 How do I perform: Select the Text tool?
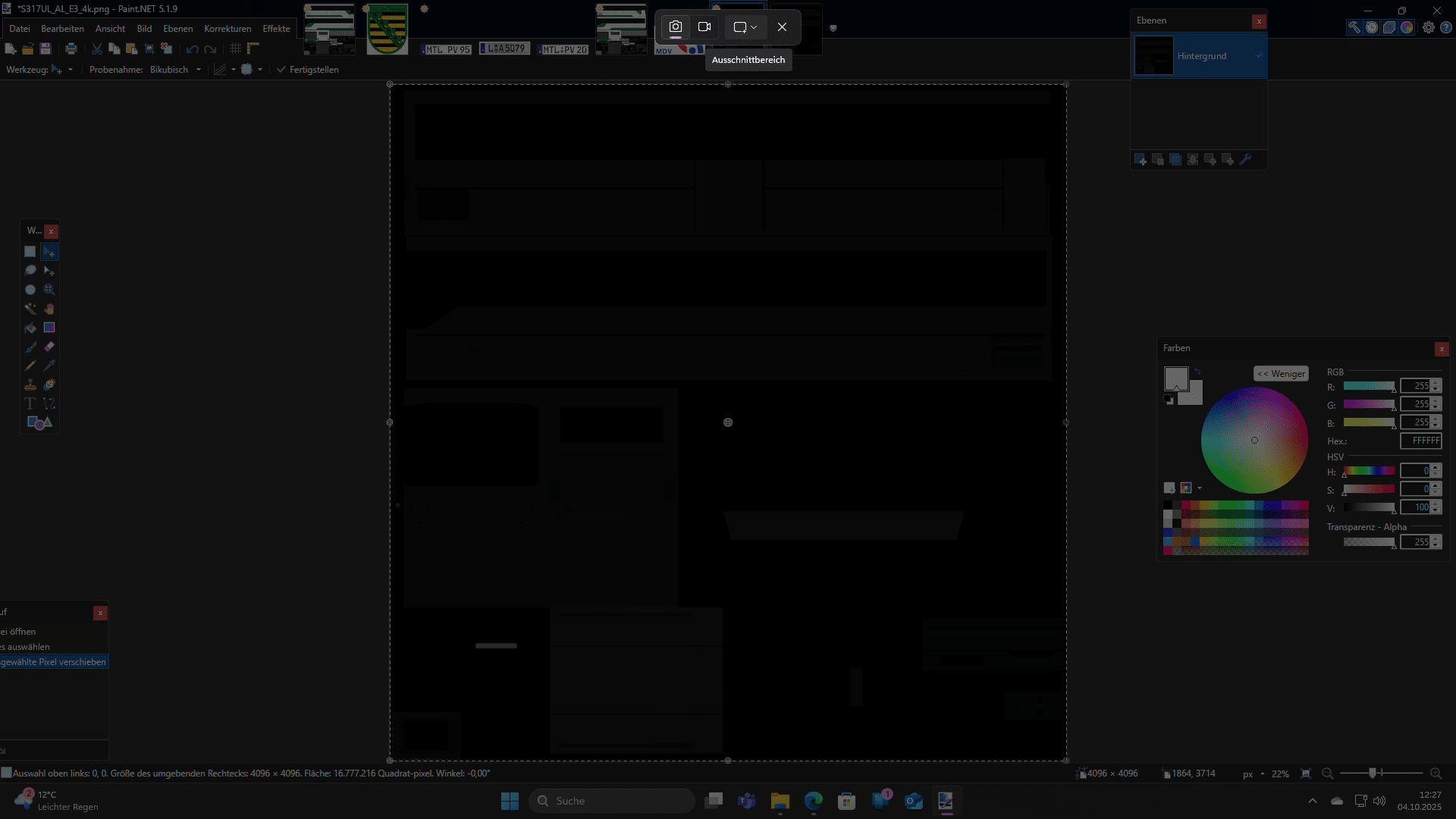[x=30, y=403]
